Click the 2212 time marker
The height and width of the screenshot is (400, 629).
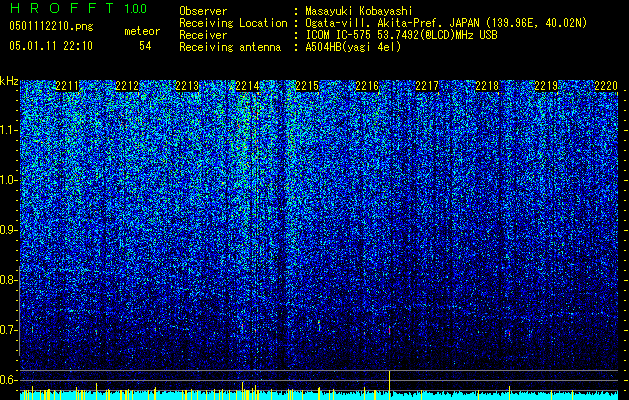pyautogui.click(x=127, y=86)
